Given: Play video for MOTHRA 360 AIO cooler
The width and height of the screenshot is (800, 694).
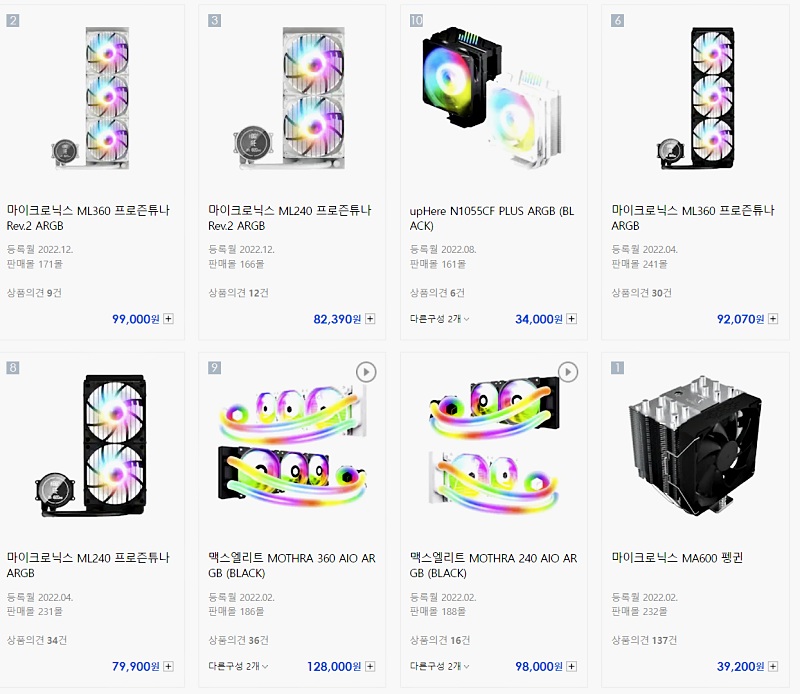Looking at the screenshot, I should point(366,372).
